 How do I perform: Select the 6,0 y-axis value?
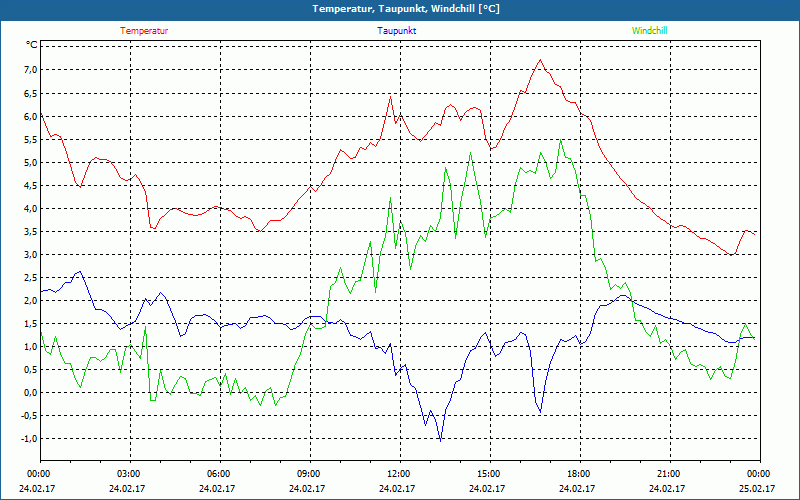click(x=32, y=116)
